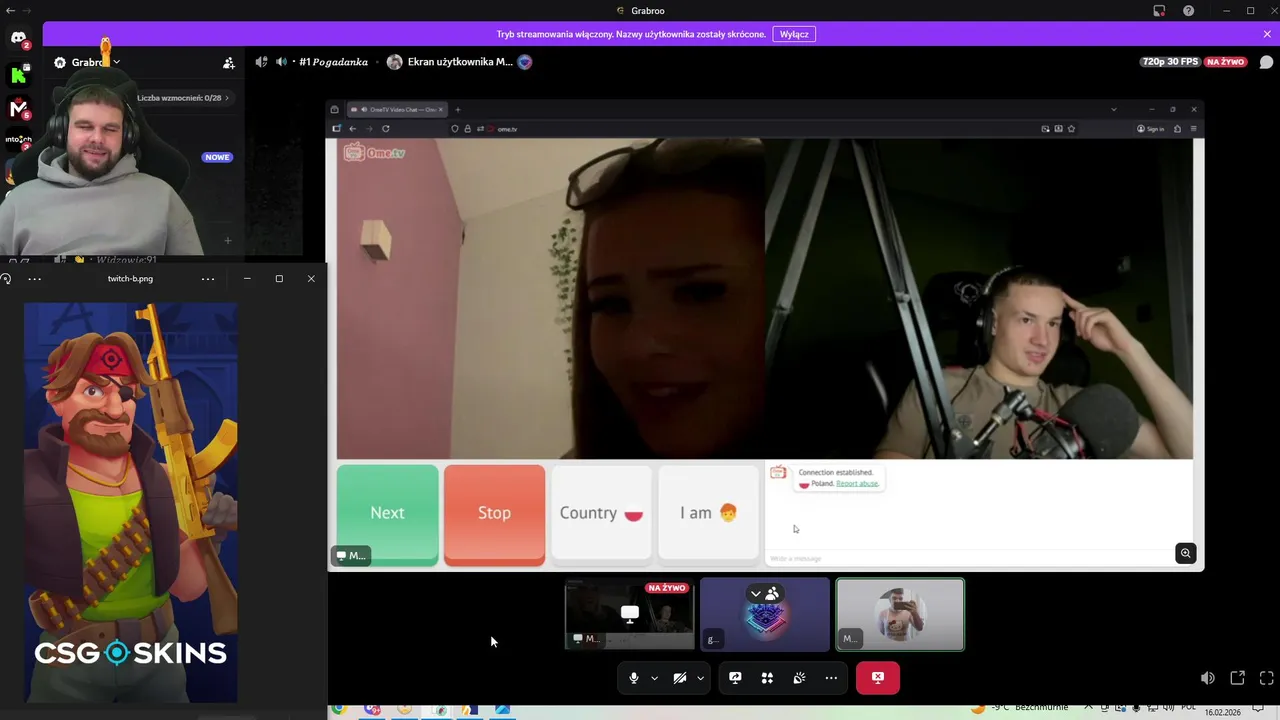The image size is (1280, 720).
Task: Click the Stop button on OmeTV
Action: pyautogui.click(x=494, y=514)
